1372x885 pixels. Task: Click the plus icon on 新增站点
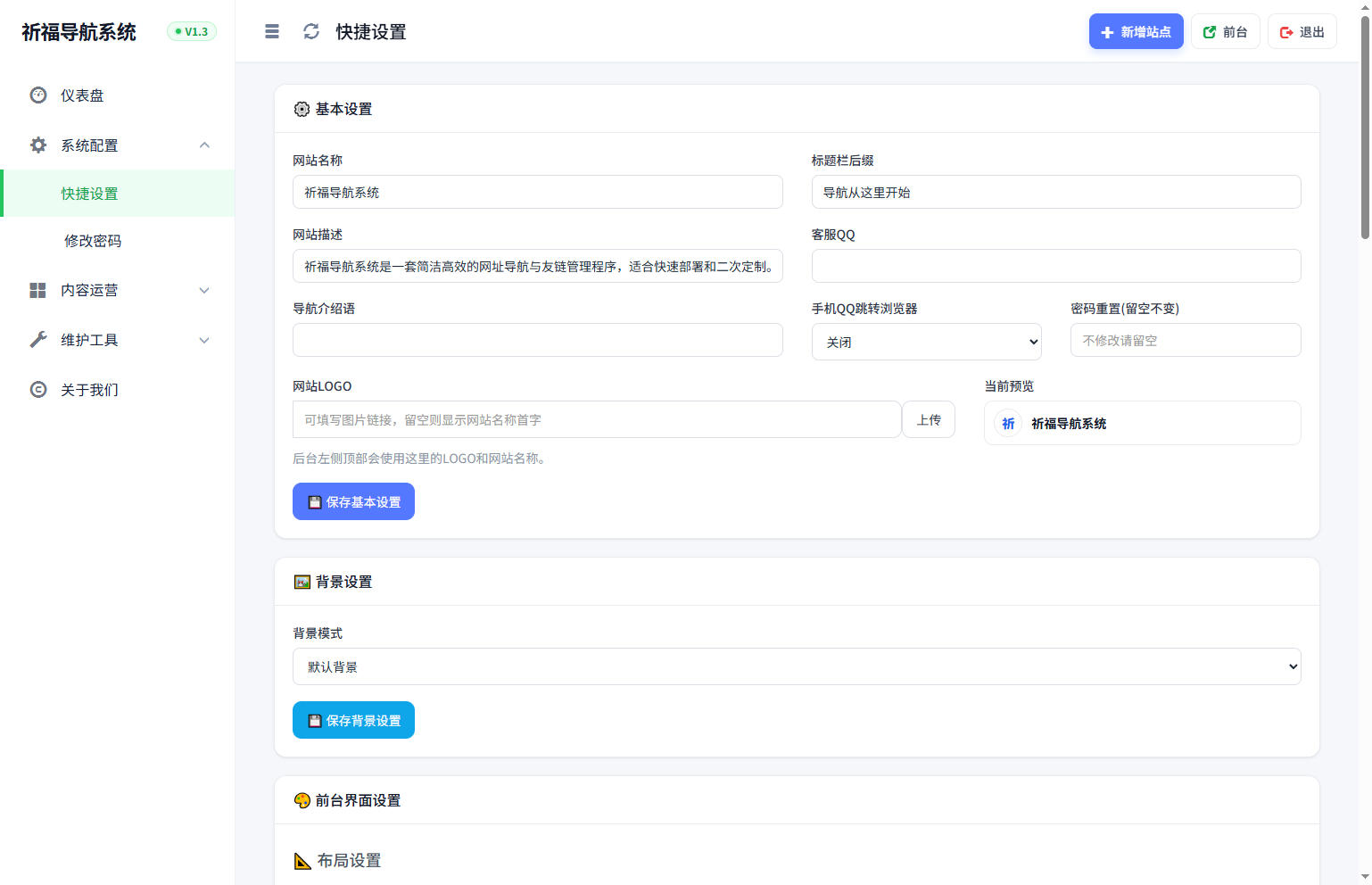(1107, 32)
